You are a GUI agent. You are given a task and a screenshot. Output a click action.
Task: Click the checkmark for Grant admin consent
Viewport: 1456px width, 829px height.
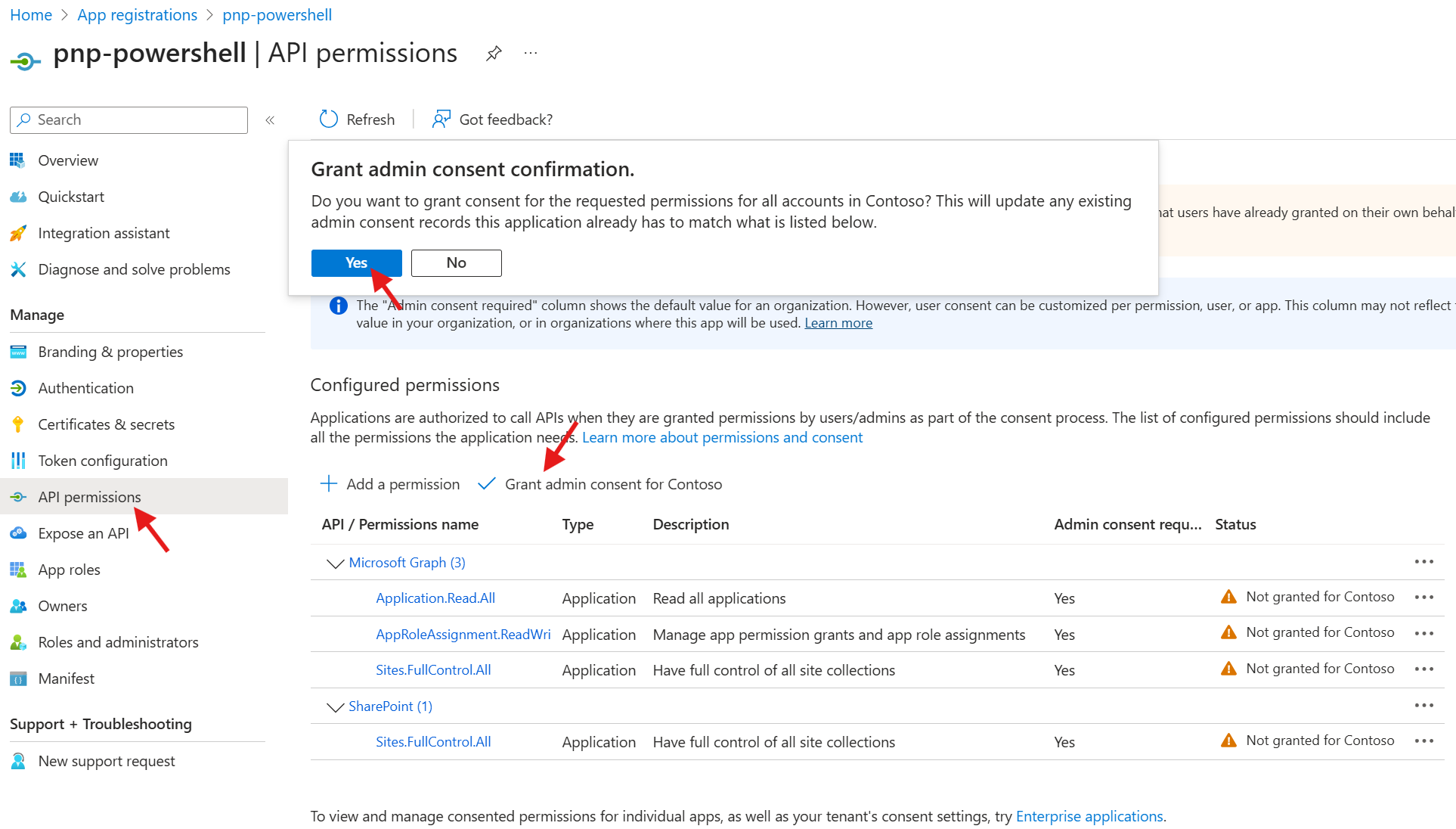[x=487, y=484]
